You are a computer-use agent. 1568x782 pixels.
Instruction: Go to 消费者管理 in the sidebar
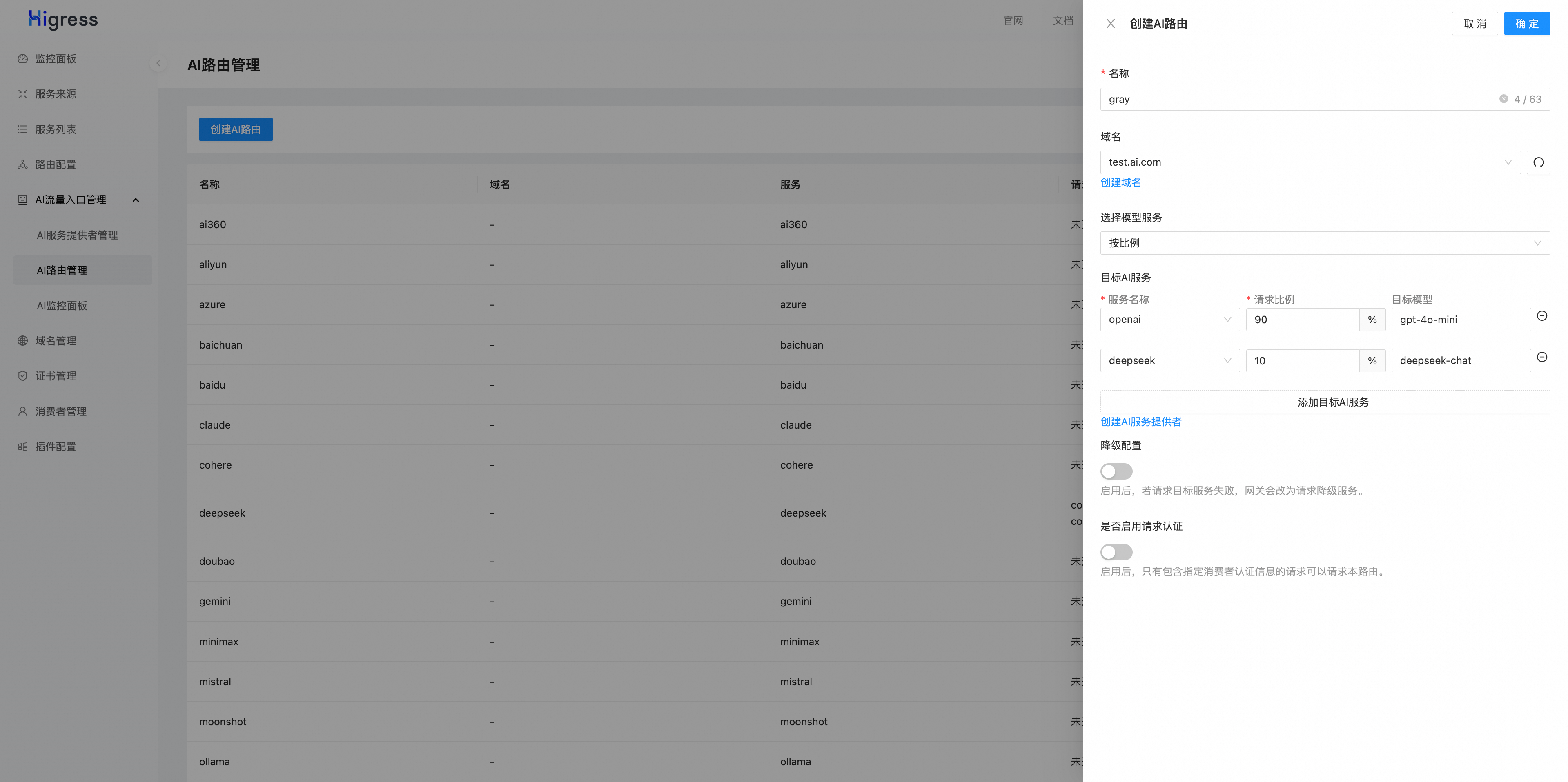coord(60,411)
